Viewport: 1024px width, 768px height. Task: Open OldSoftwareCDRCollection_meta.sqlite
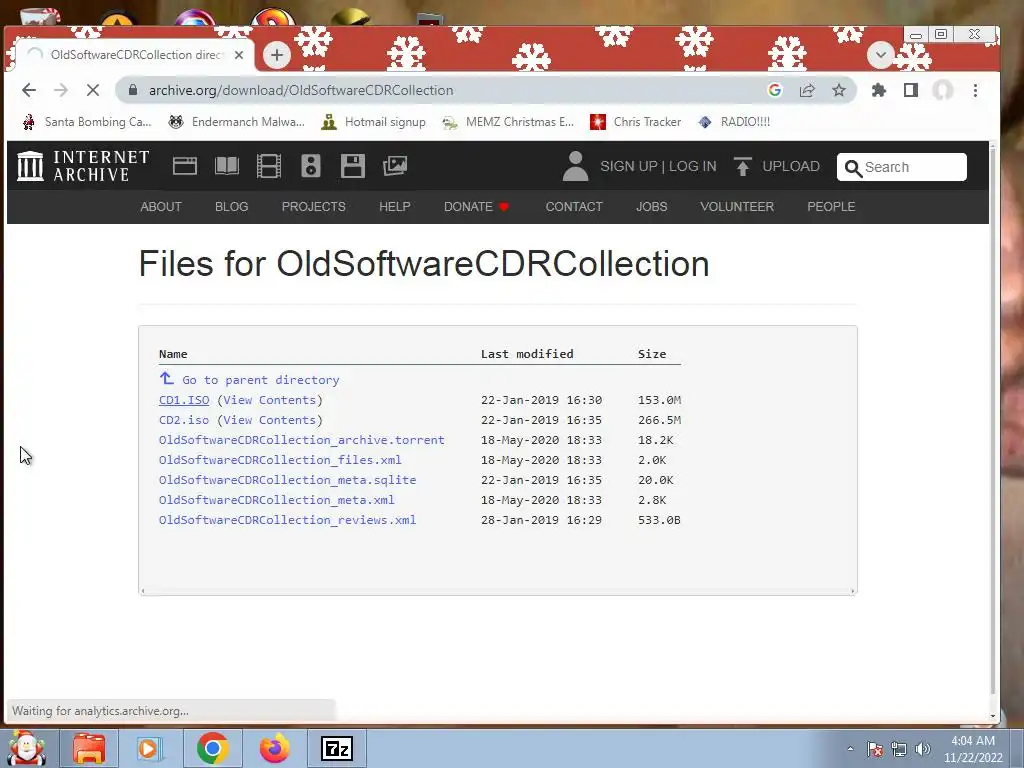coord(287,480)
